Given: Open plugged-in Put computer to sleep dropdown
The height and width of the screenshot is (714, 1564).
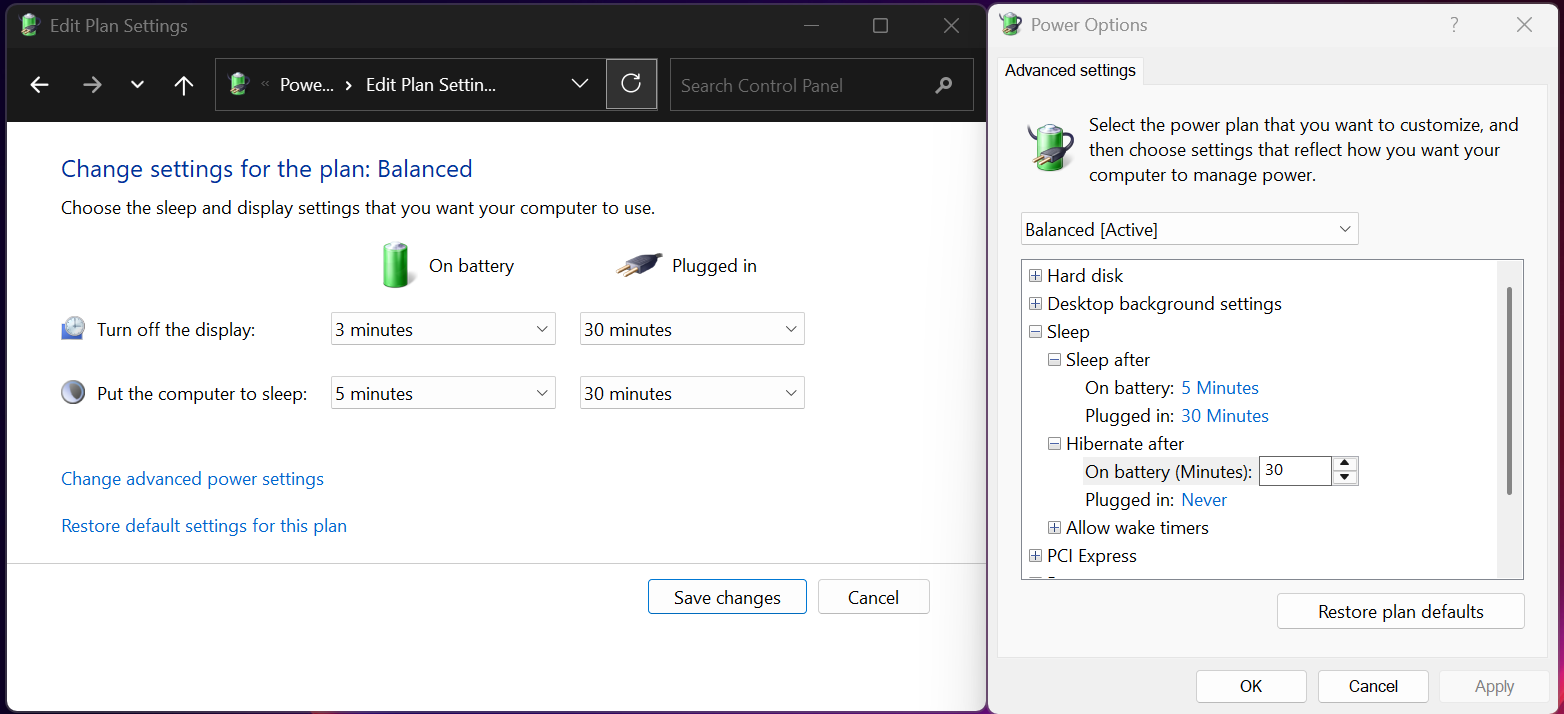Looking at the screenshot, I should click(692, 393).
